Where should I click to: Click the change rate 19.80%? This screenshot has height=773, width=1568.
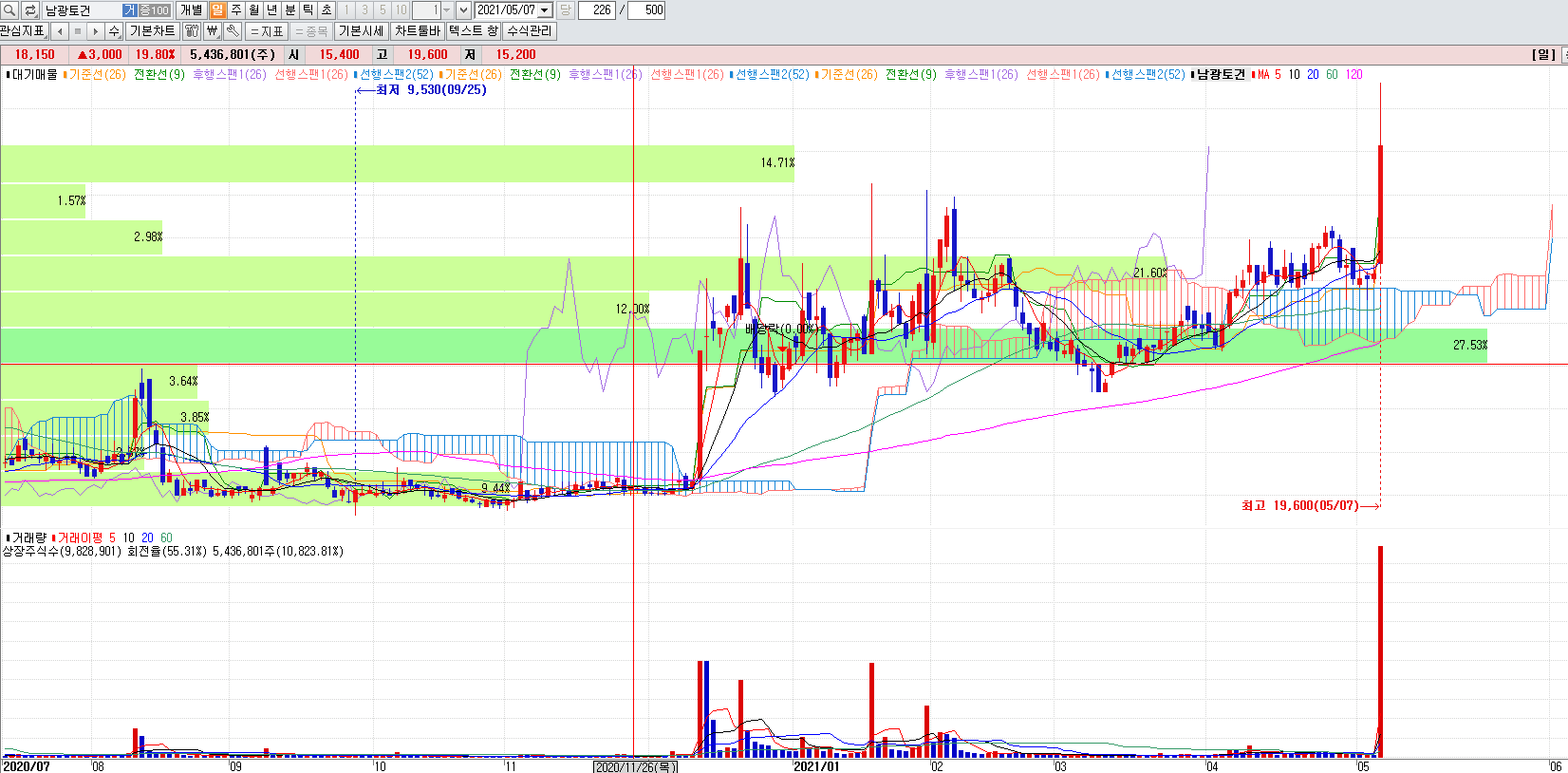[x=155, y=55]
